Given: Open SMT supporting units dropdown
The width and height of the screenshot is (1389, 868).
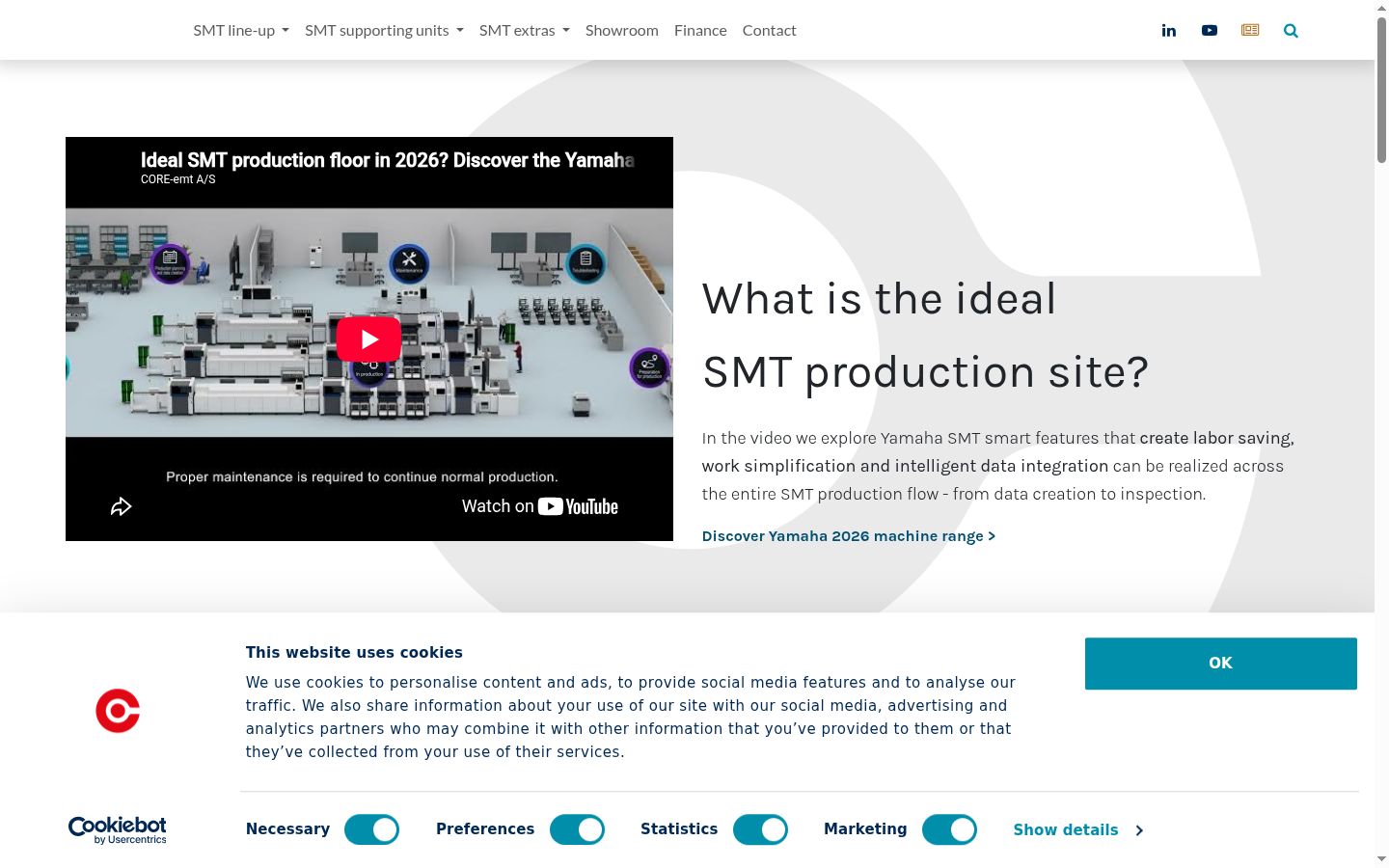Looking at the screenshot, I should click(384, 31).
